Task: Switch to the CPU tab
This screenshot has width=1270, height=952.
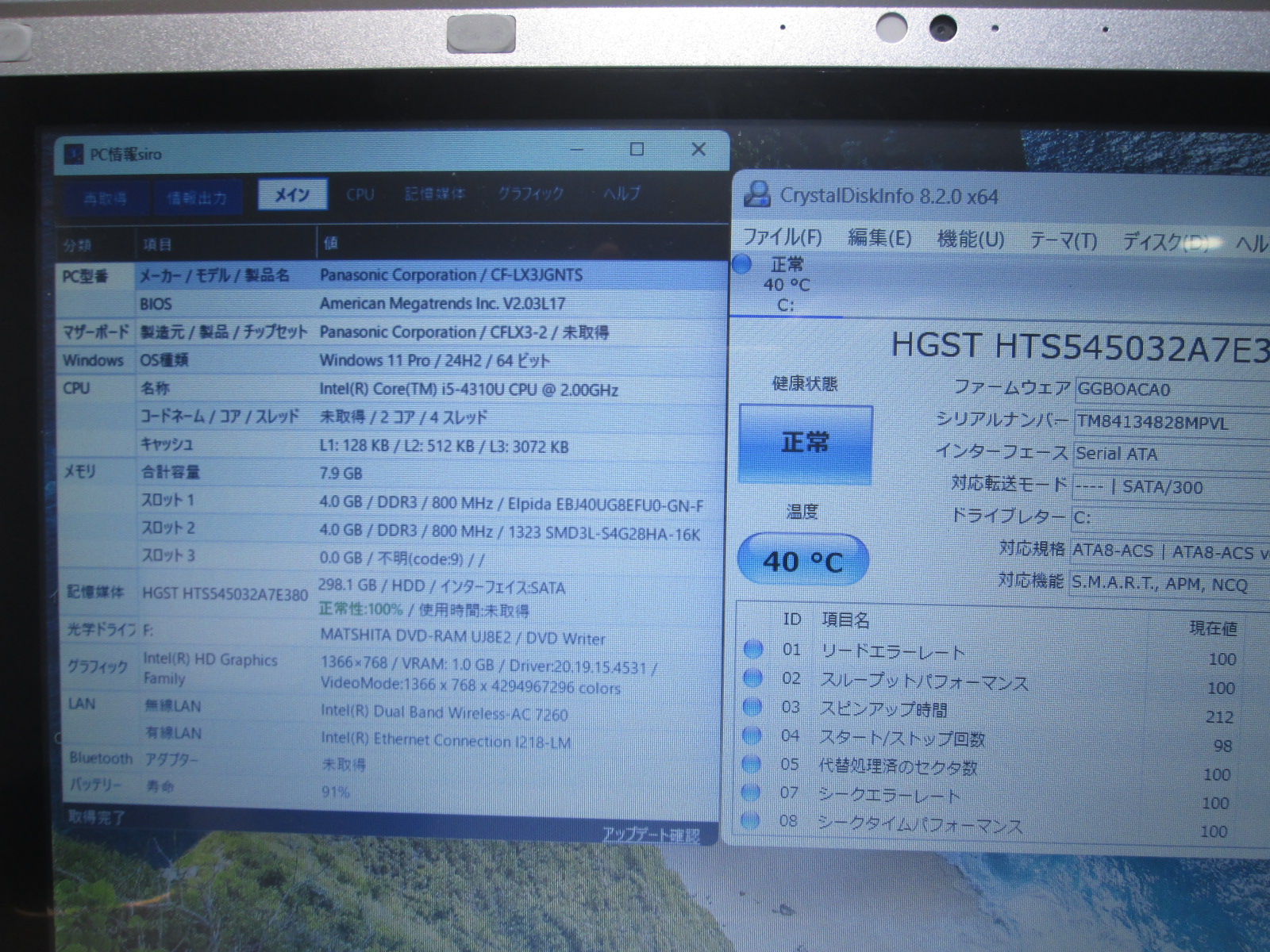Action: pyautogui.click(x=360, y=194)
